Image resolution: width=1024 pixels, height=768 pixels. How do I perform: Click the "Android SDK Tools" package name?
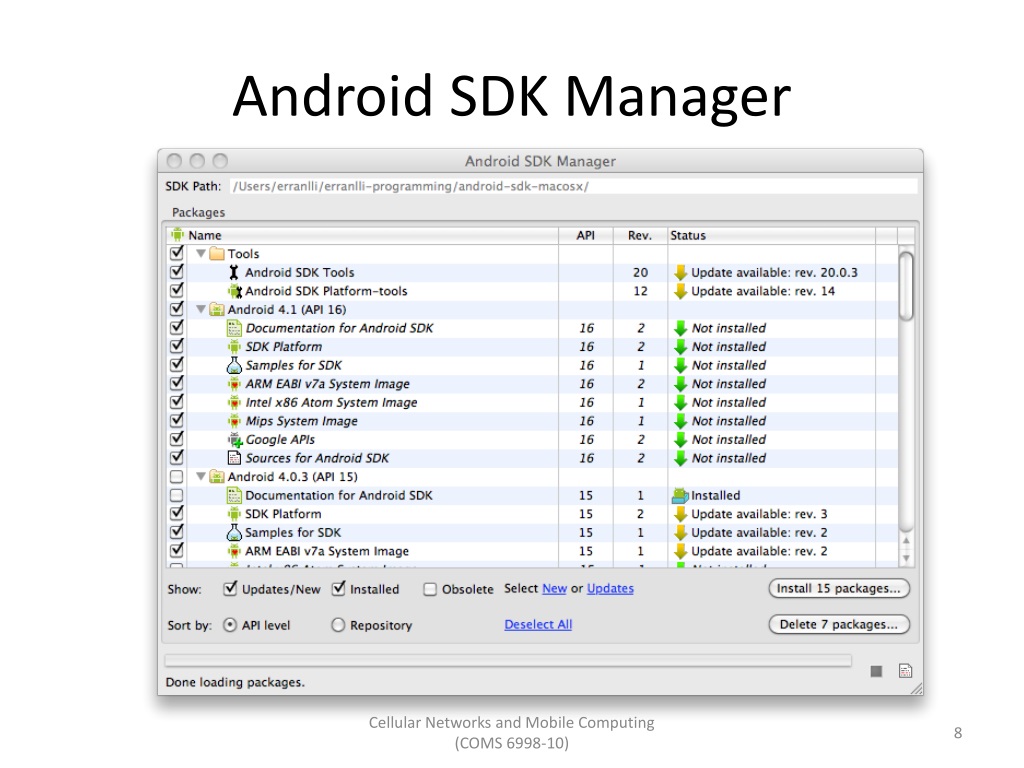coord(300,272)
